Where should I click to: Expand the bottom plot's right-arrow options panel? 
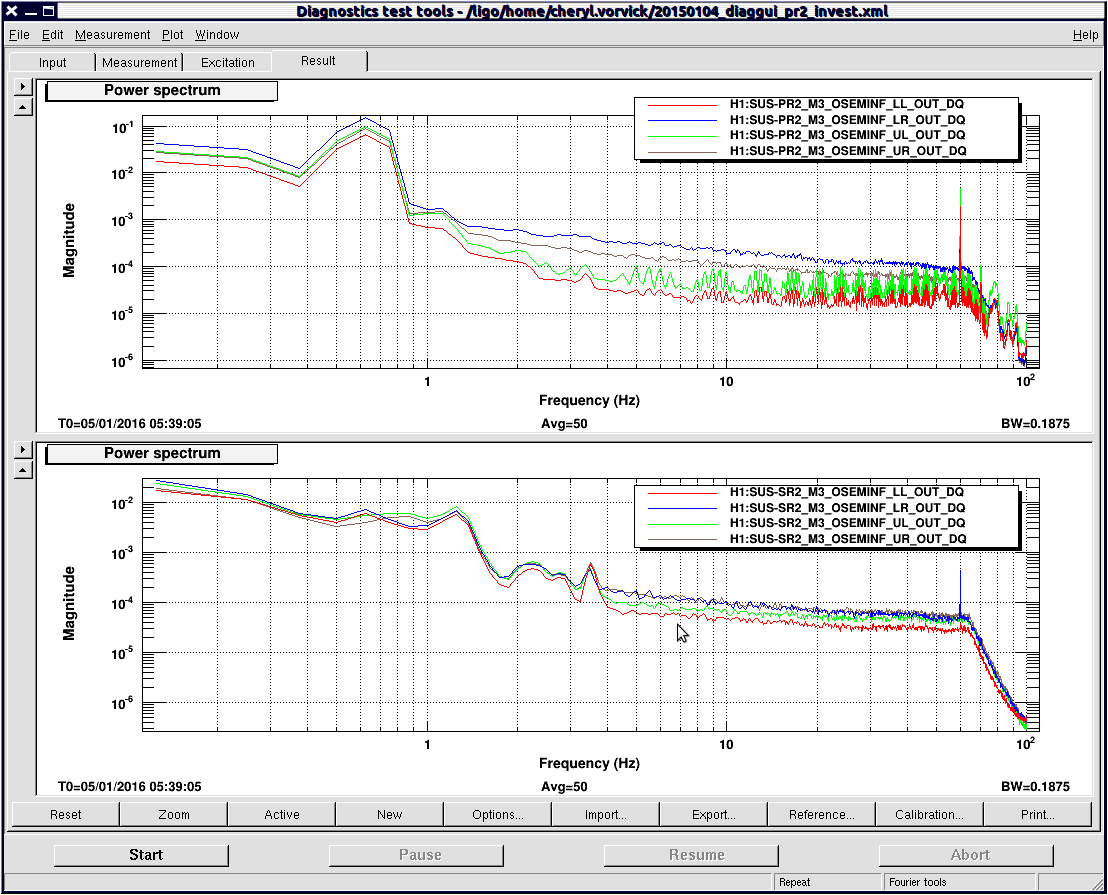pyautogui.click(x=23, y=449)
